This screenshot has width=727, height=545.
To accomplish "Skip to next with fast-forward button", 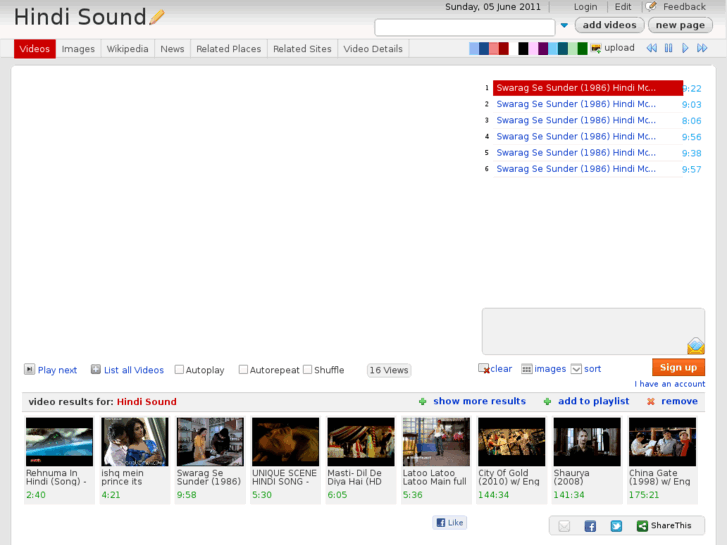I will (x=702, y=48).
